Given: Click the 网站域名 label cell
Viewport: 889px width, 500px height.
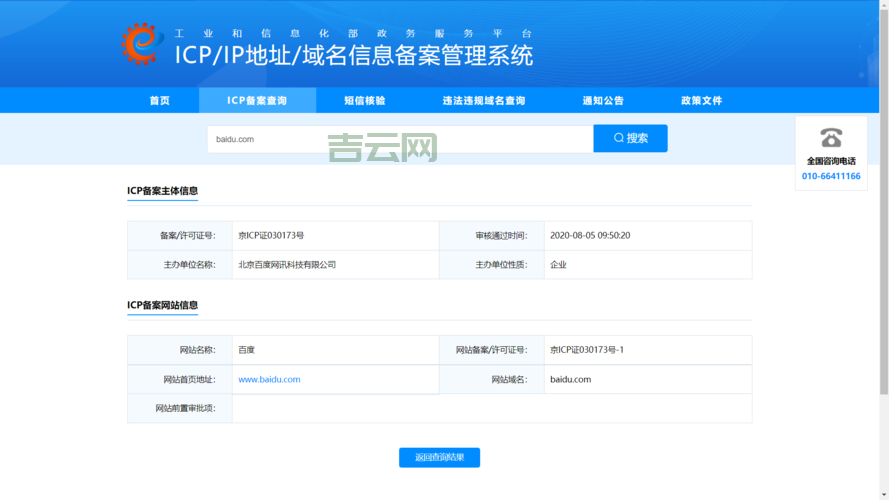Looking at the screenshot, I should click(492, 379).
